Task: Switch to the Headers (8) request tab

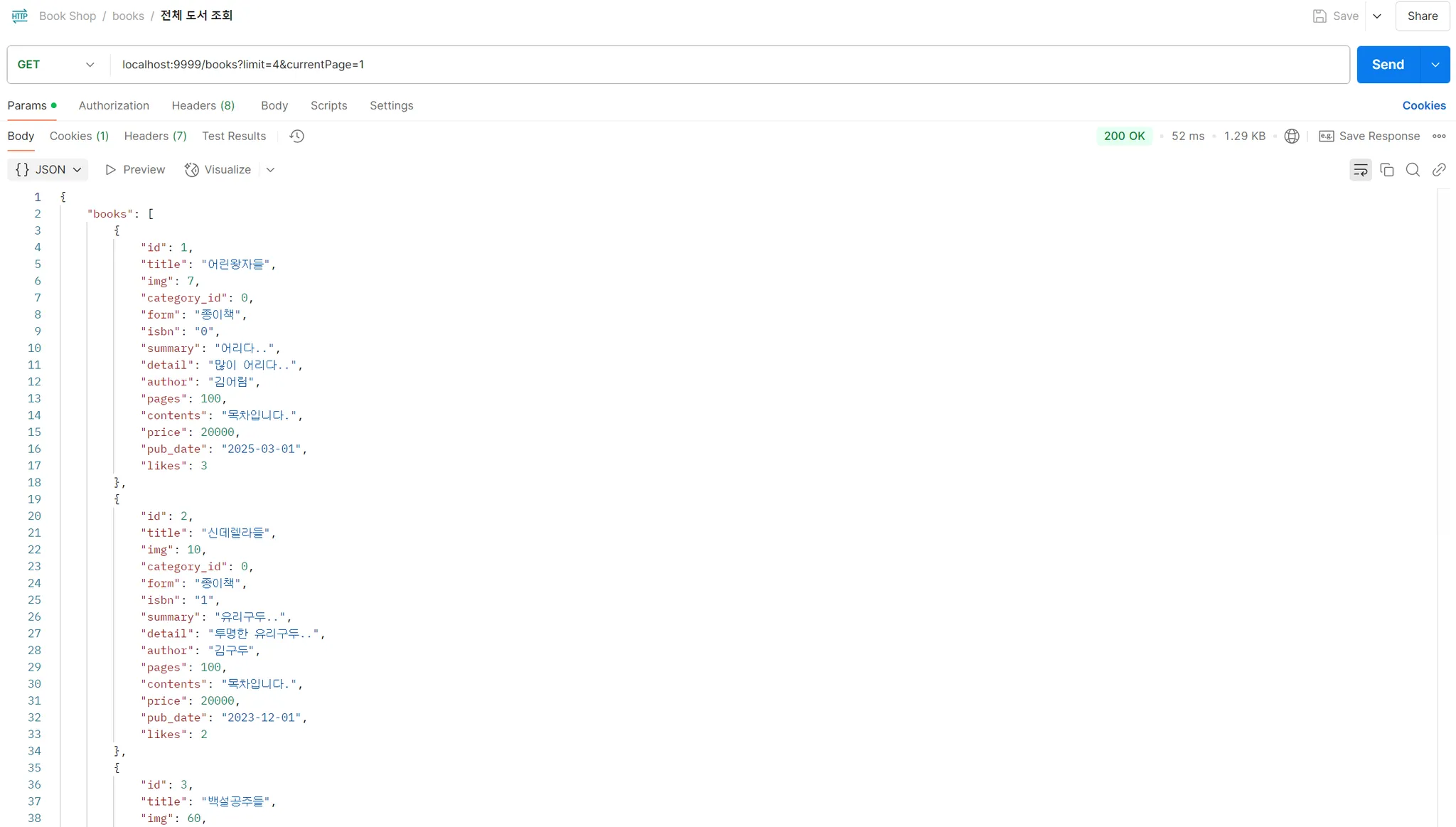Action: [x=203, y=105]
